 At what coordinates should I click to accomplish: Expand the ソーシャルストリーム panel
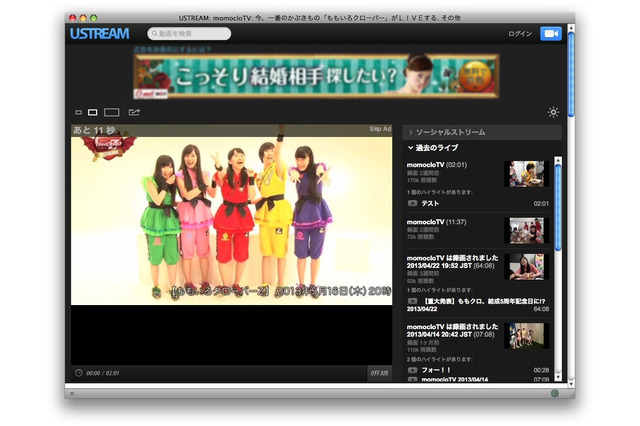click(482, 132)
